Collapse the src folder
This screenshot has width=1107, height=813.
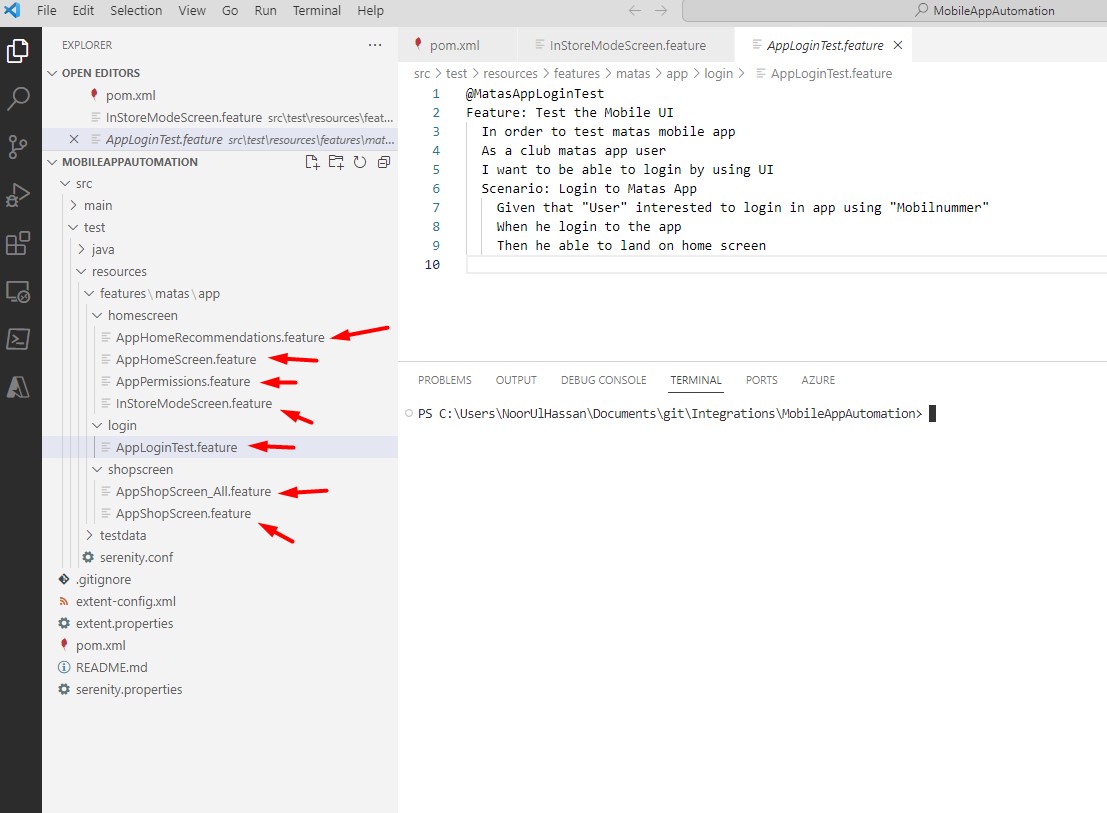pyautogui.click(x=66, y=183)
